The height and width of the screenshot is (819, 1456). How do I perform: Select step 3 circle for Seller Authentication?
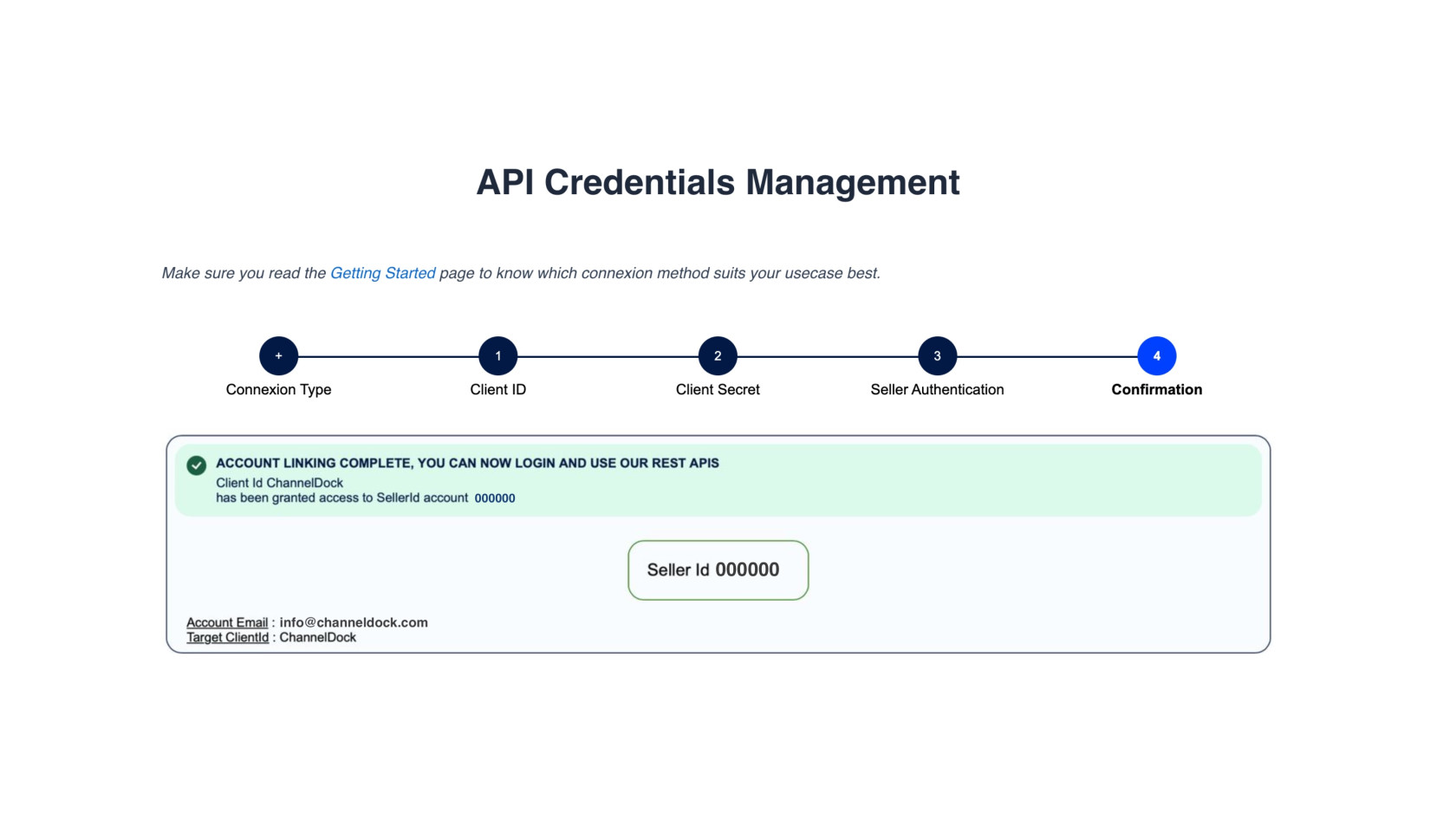click(x=937, y=356)
